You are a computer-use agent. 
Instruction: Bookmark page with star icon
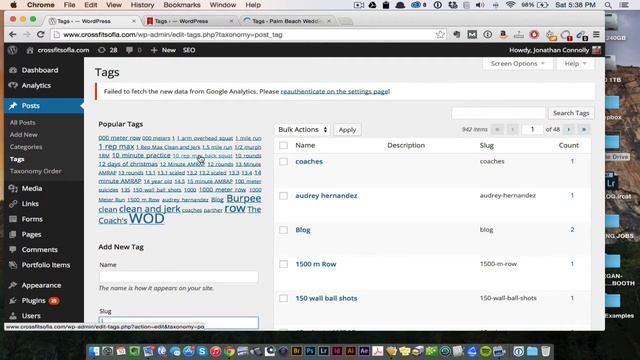[x=440, y=35]
